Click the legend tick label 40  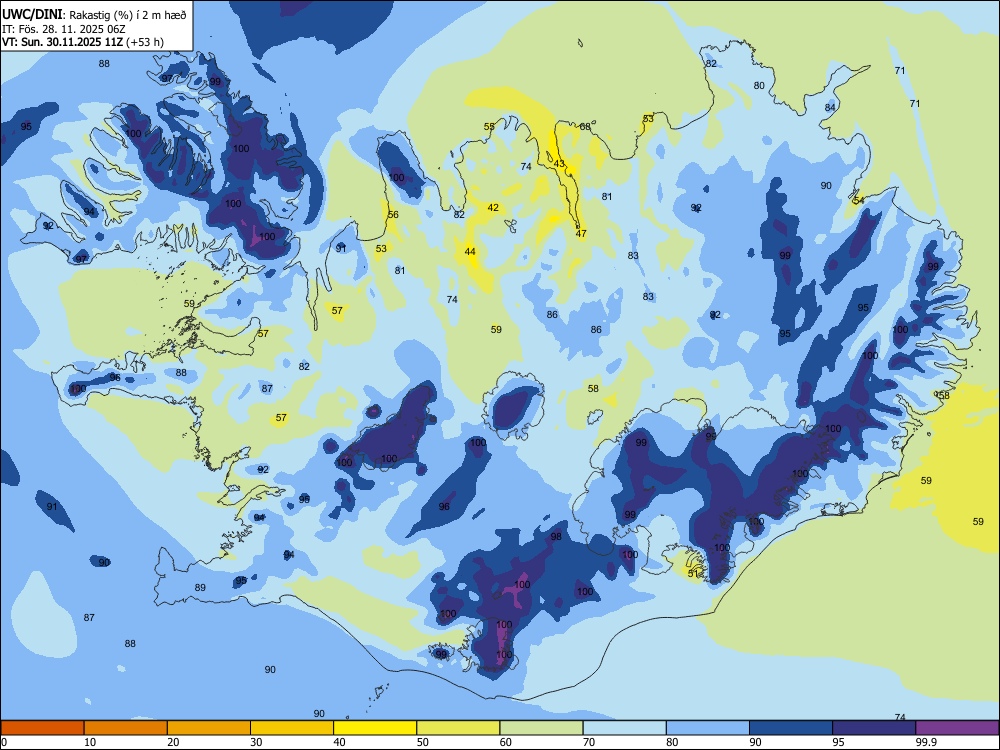point(339,742)
